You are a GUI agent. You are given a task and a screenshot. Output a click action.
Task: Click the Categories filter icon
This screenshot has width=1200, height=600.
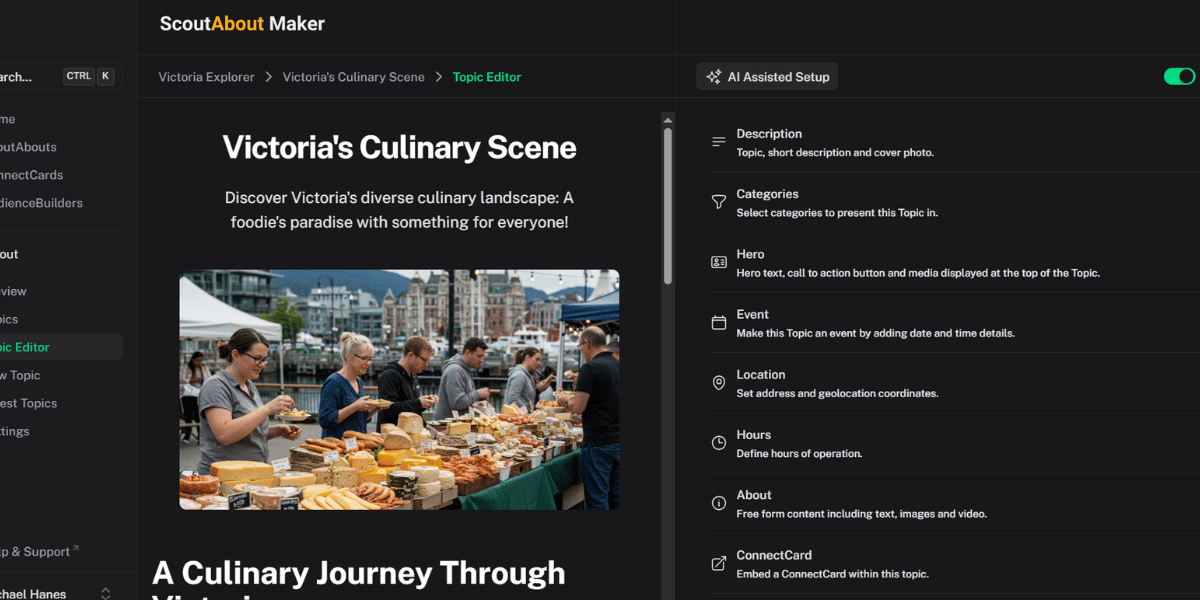click(718, 201)
